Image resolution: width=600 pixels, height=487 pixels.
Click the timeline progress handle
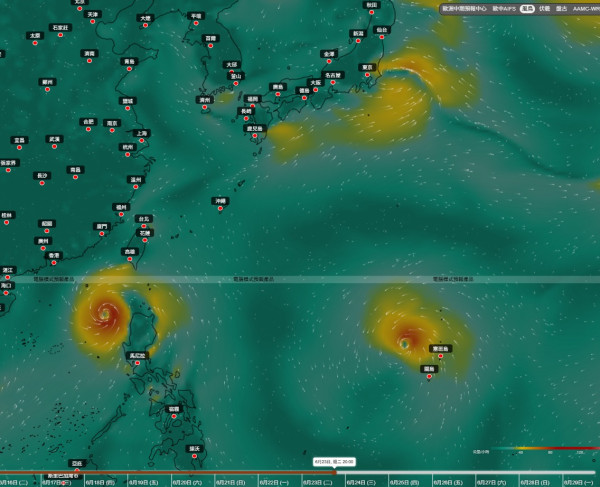[x=334, y=472]
